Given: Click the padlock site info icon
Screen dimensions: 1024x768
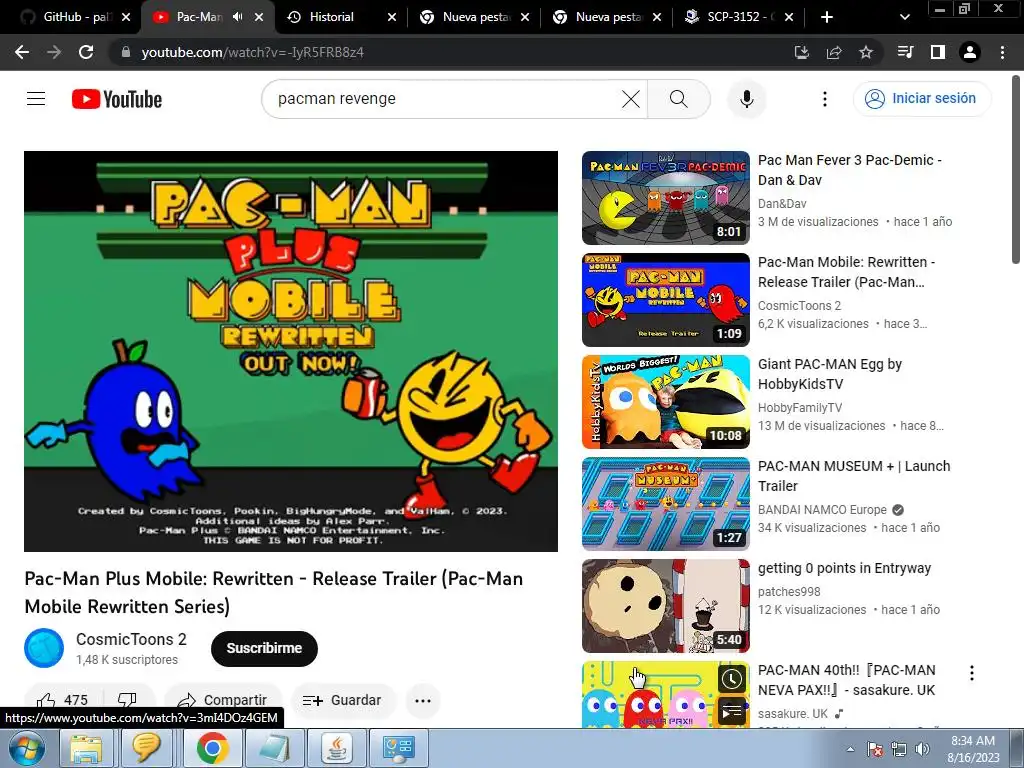Looking at the screenshot, I should coord(126,52).
